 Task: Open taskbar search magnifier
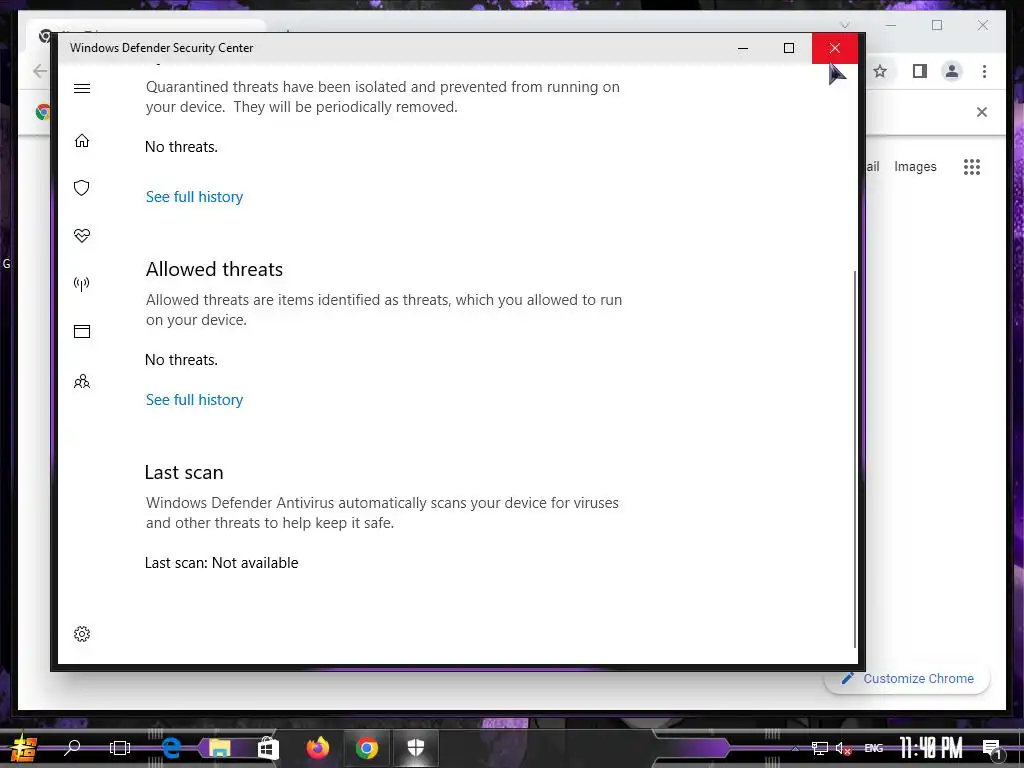coord(72,747)
